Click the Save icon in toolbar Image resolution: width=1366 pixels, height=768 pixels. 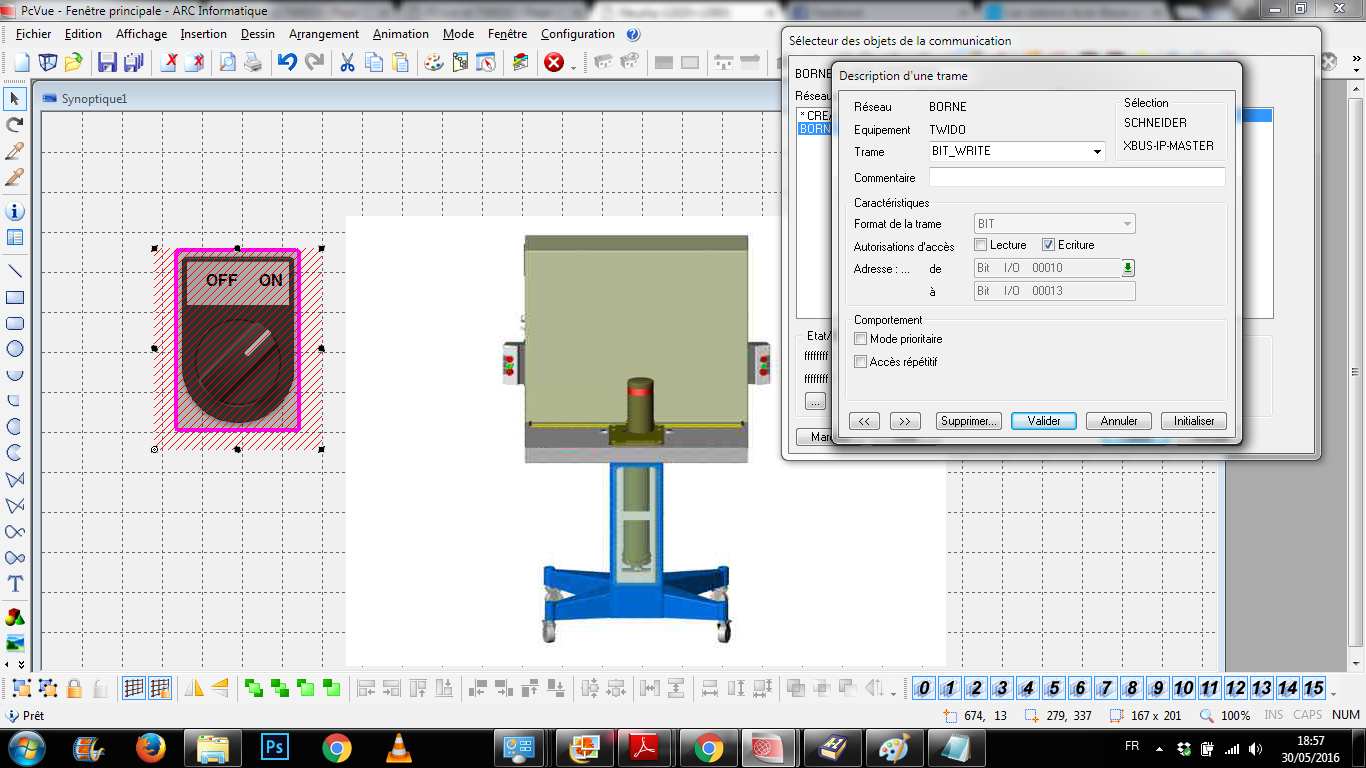107,62
